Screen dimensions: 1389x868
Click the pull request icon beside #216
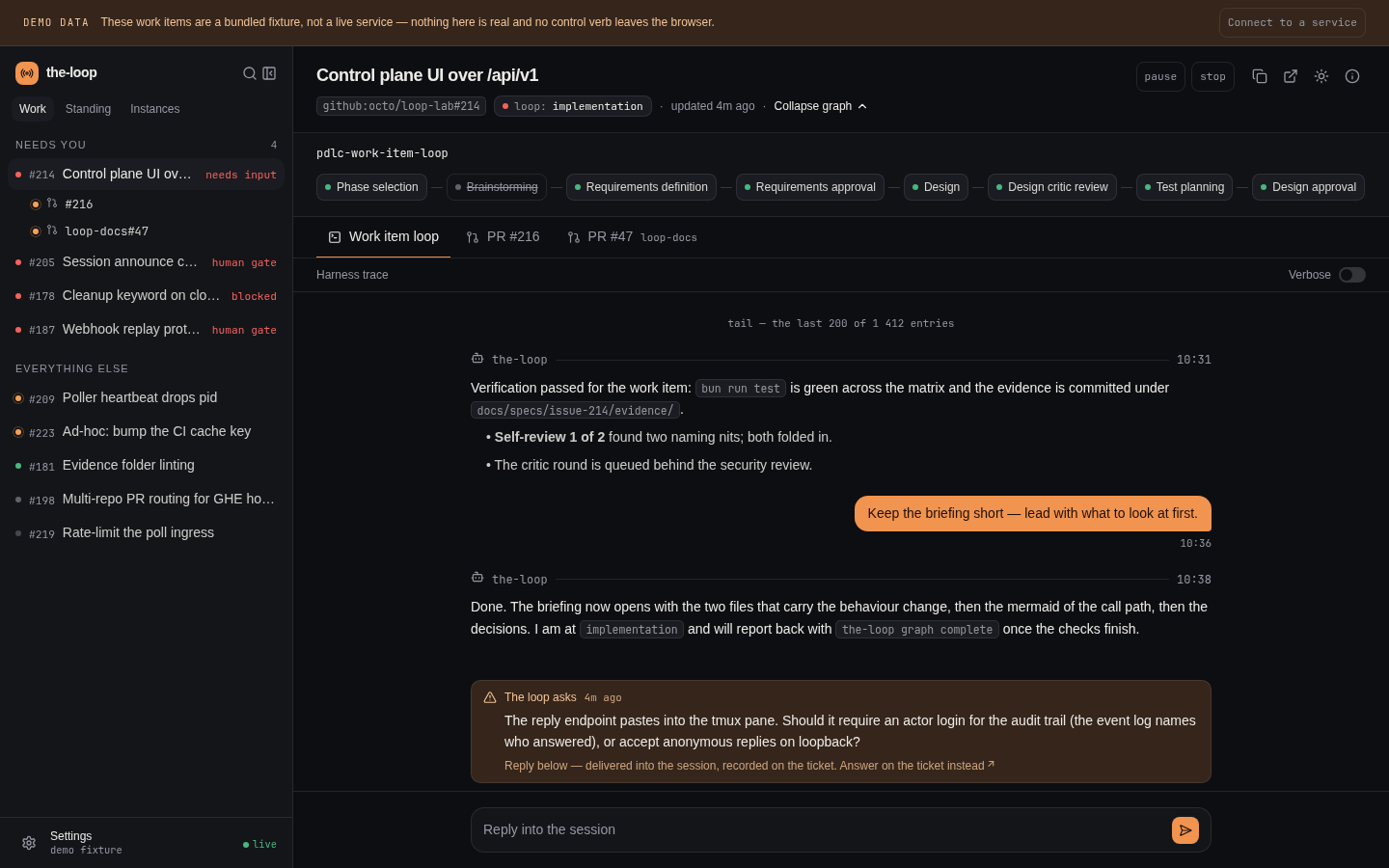tap(52, 203)
